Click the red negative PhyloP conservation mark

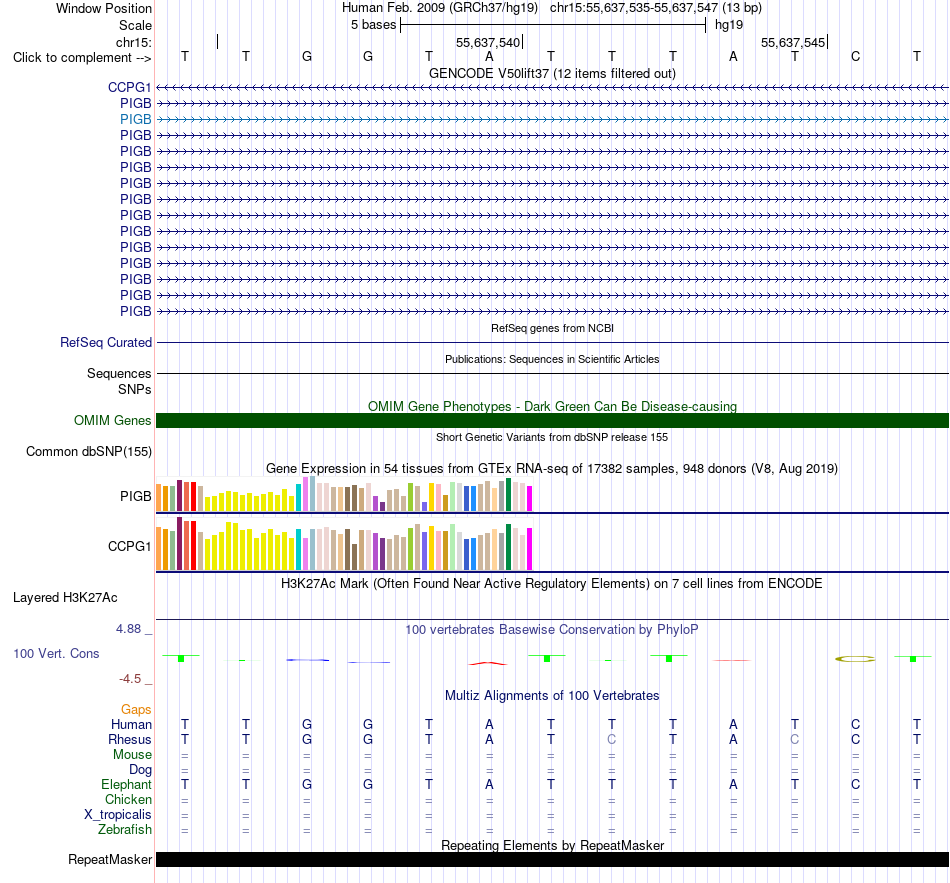(x=488, y=663)
